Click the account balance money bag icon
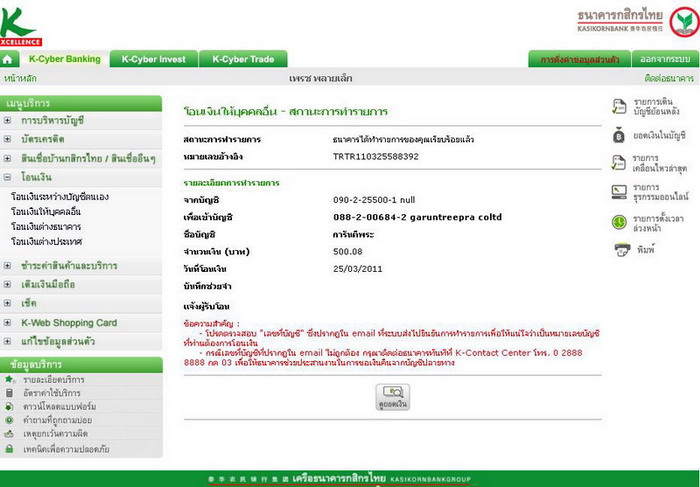700x487 pixels. pyautogui.click(x=618, y=134)
